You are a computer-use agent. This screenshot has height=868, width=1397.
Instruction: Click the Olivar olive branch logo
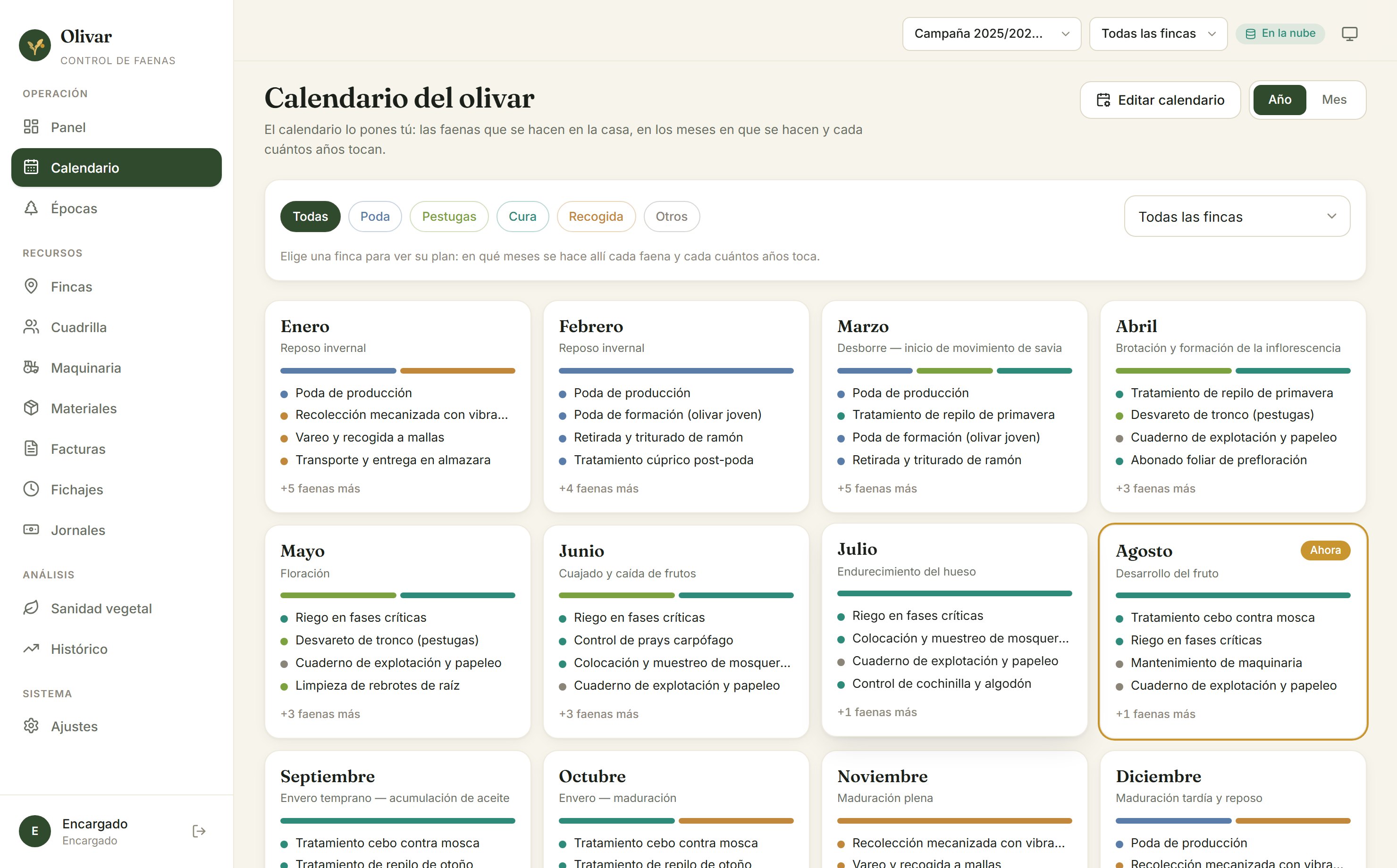35,45
